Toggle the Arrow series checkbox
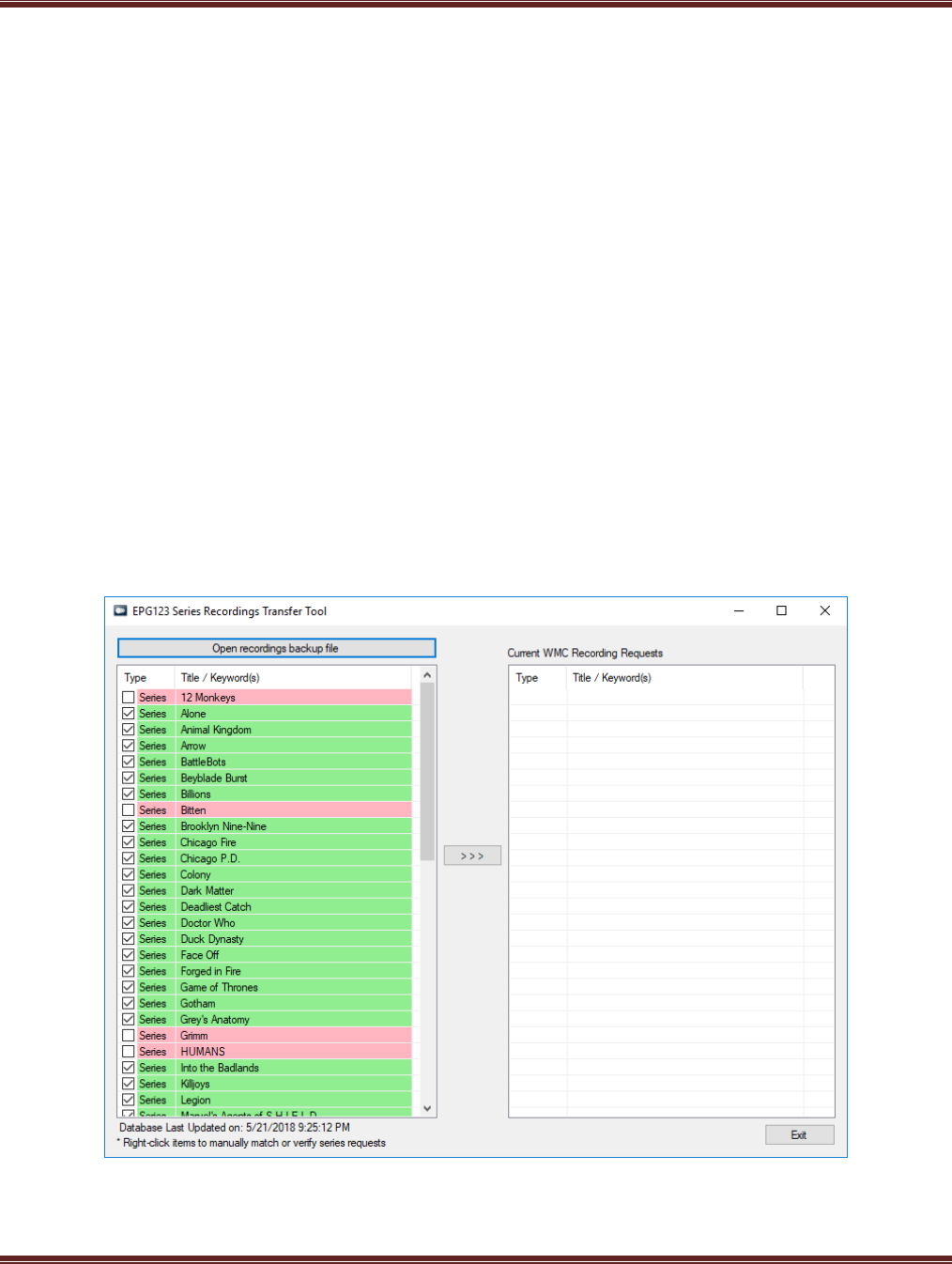This screenshot has height=1264, width=952. click(x=129, y=746)
